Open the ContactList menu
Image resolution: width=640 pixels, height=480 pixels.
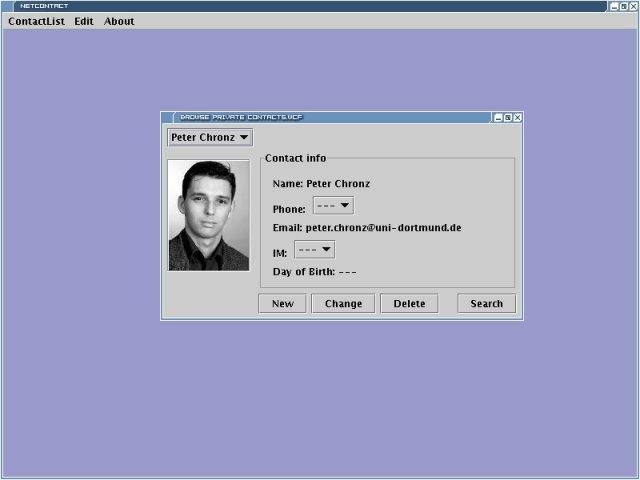(36, 21)
